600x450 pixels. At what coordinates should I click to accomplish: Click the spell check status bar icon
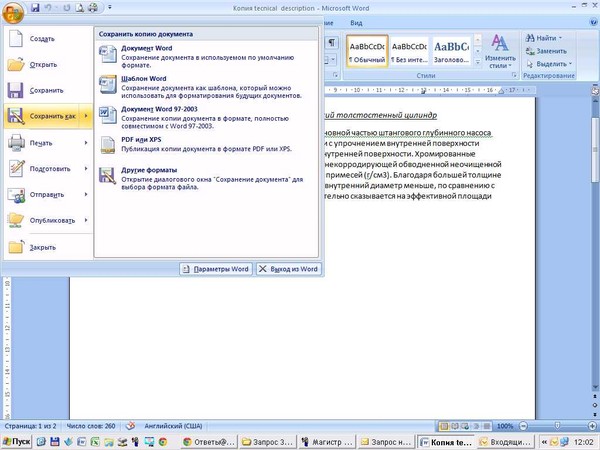[130, 425]
